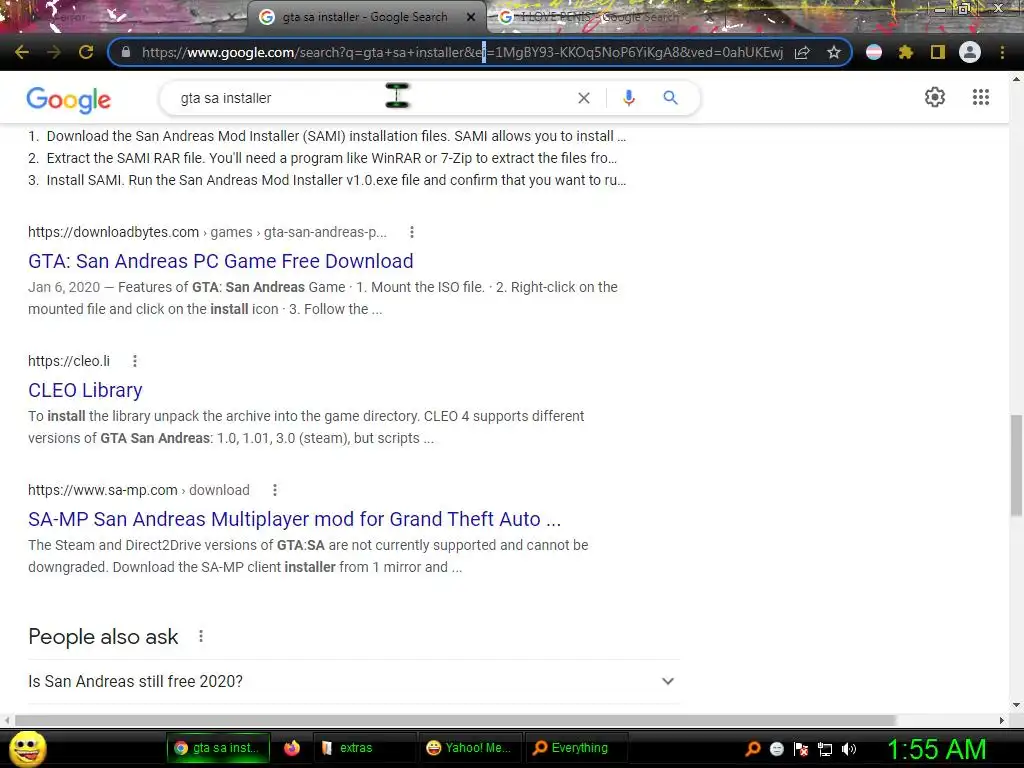The image size is (1024, 768).
Task: Open 'GTA: San Andreas PC Game Free Download'
Action: click(221, 261)
